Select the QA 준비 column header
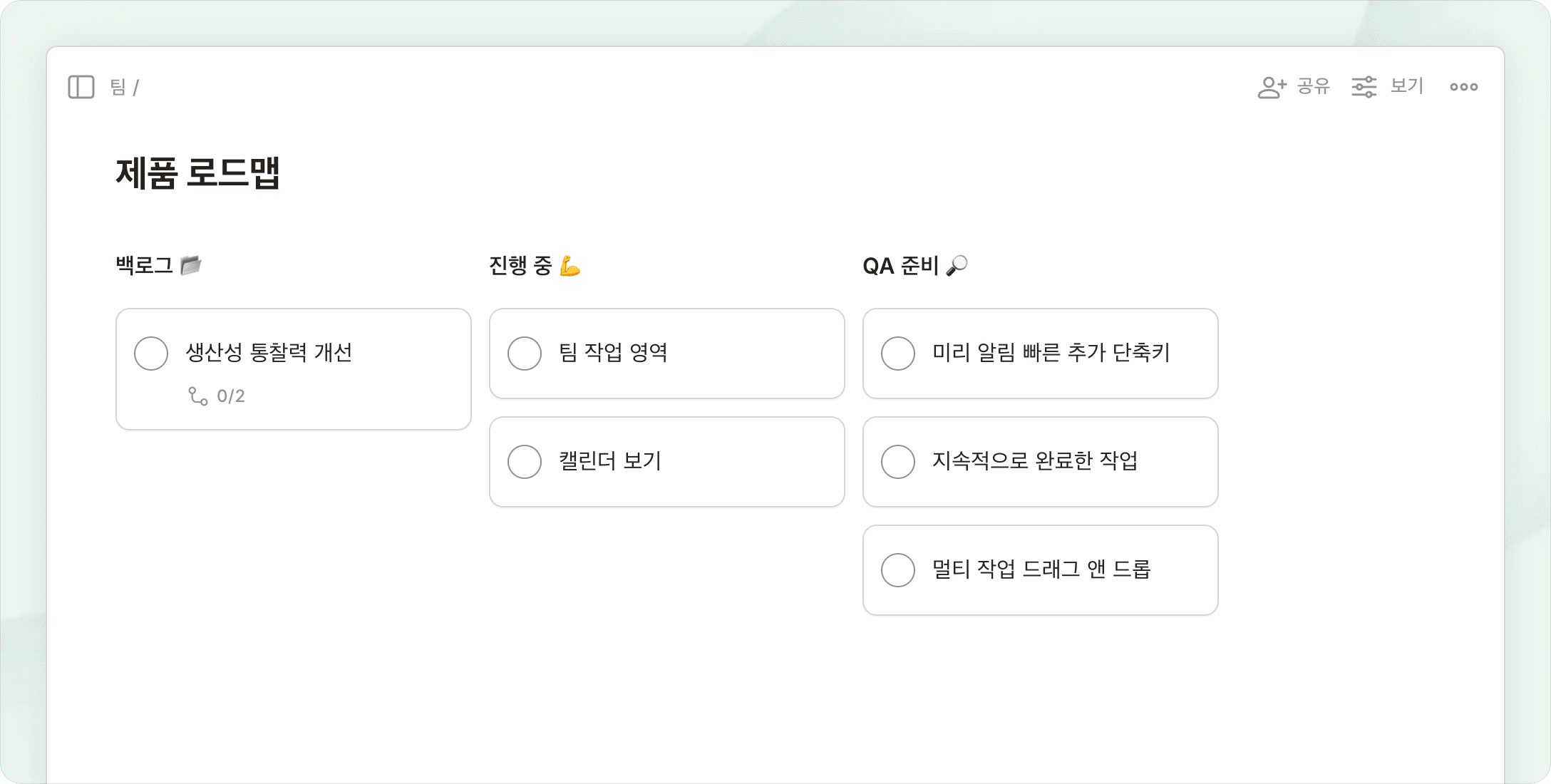Screen dimensions: 1551x784 point(901,266)
